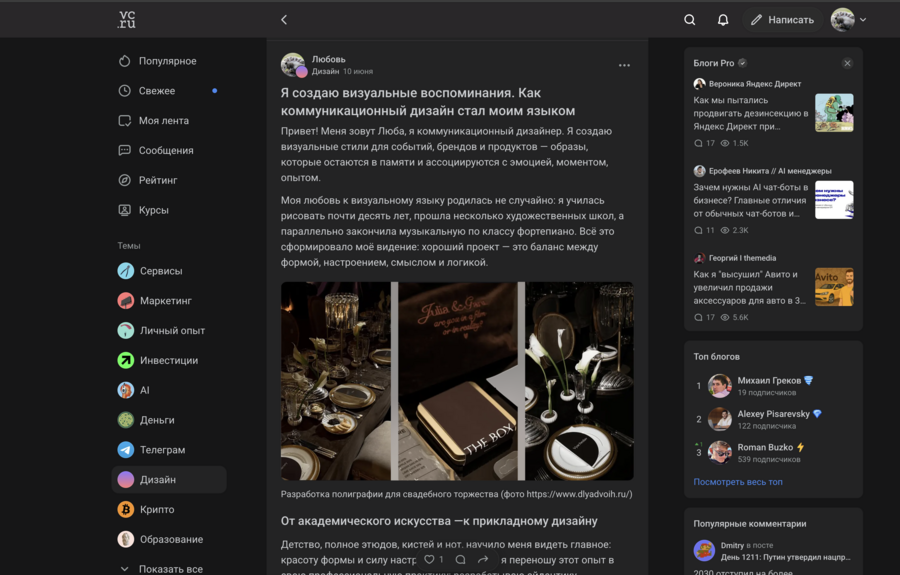
Task: Open Ерофеев Никита AI чат-боты post
Action: point(751,200)
